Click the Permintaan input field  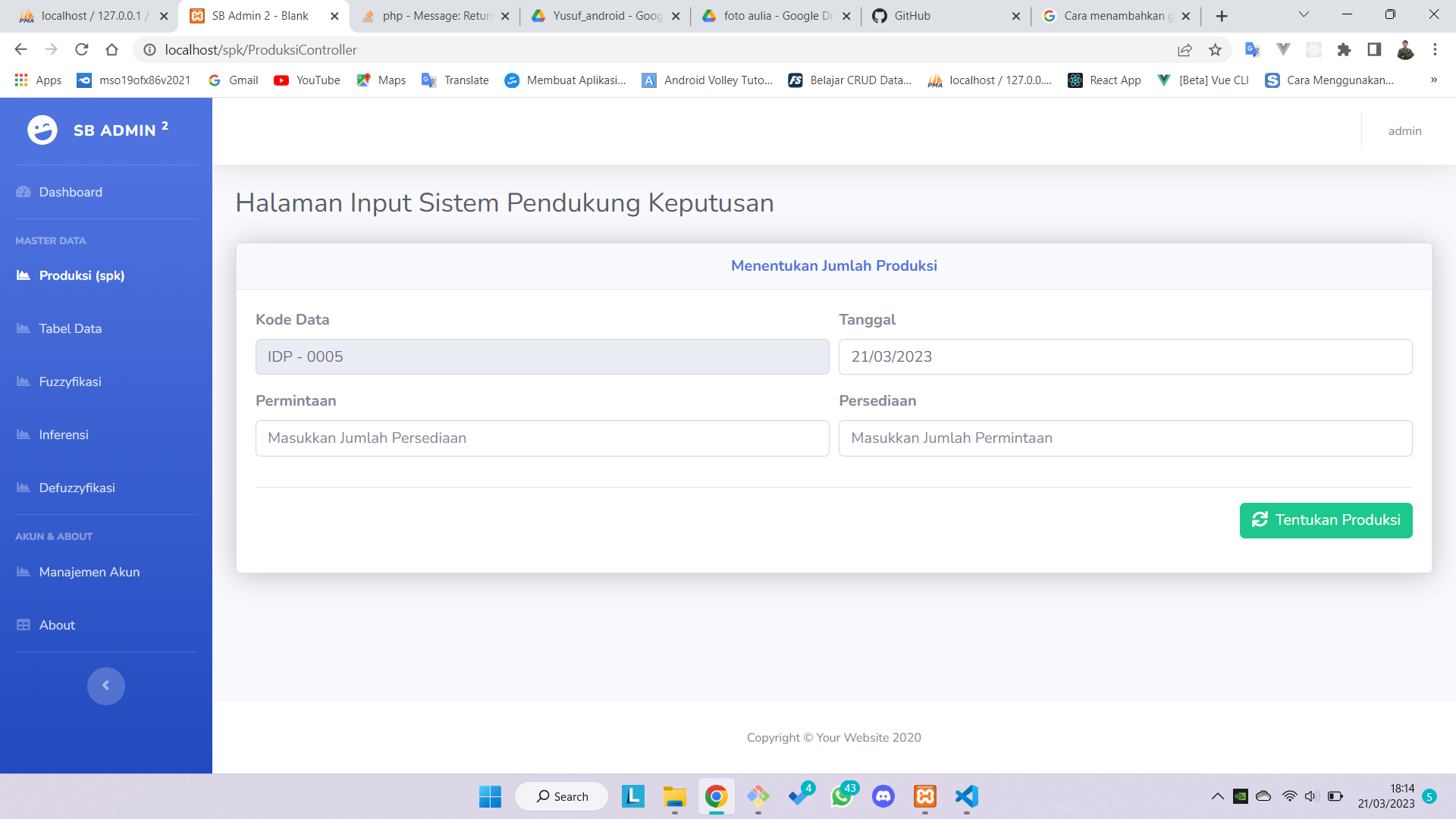[541, 438]
